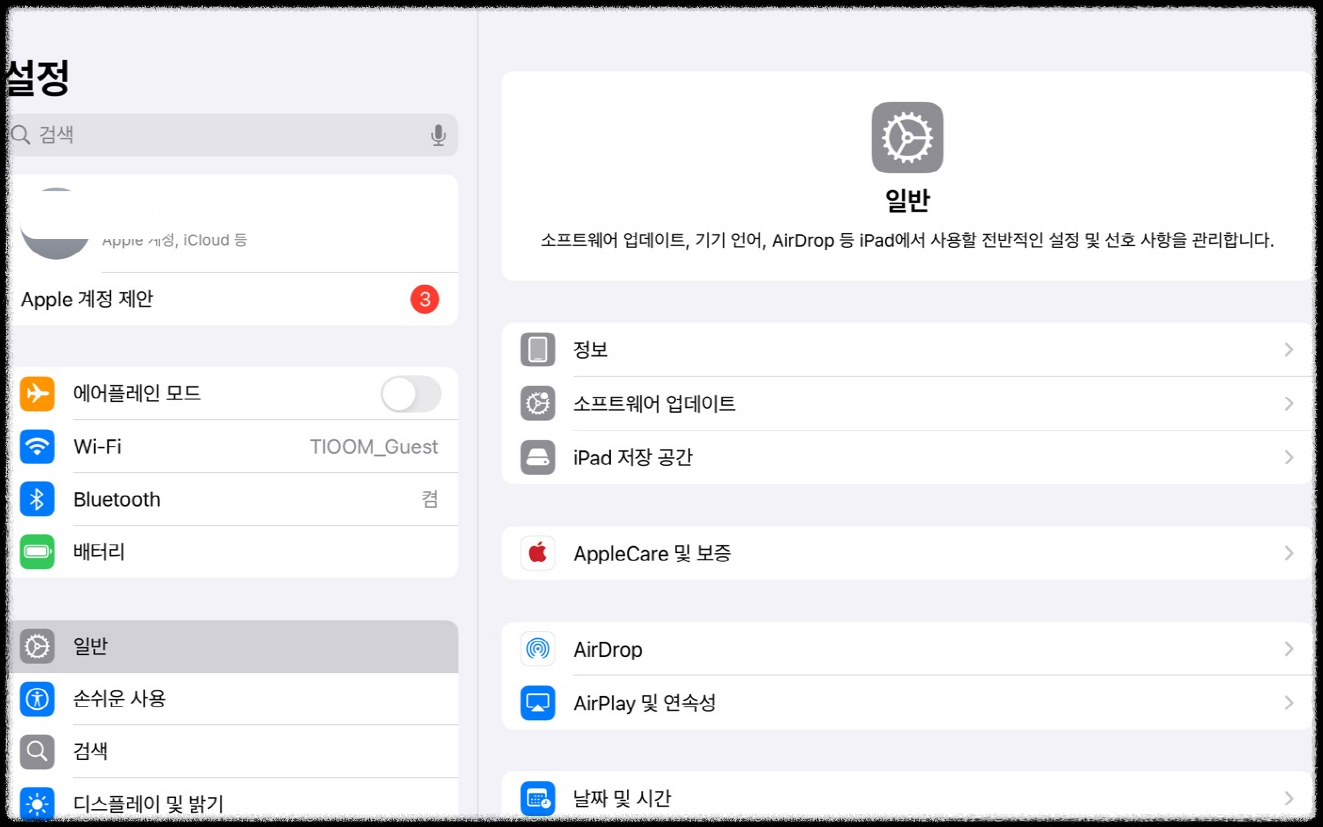Open Apple 계정 제안 with notification badge
The image size is (1323, 827).
point(200,299)
